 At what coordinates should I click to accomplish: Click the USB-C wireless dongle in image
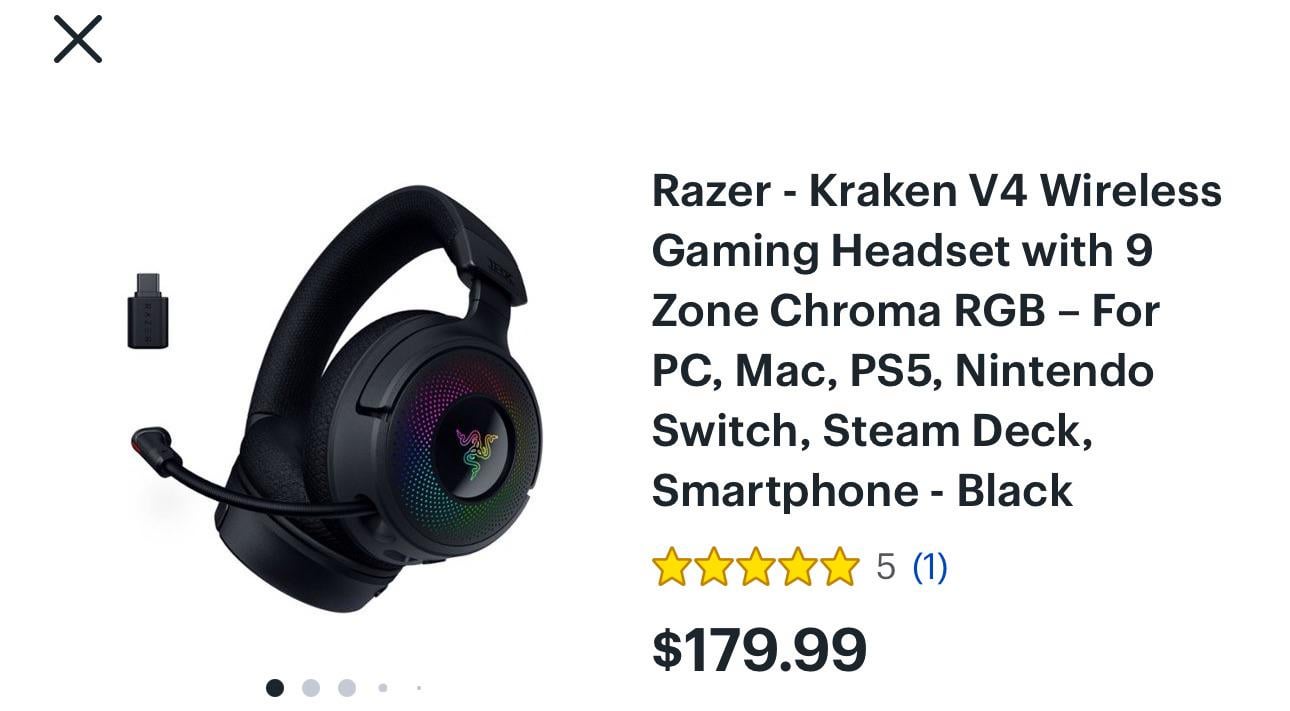[x=147, y=310]
